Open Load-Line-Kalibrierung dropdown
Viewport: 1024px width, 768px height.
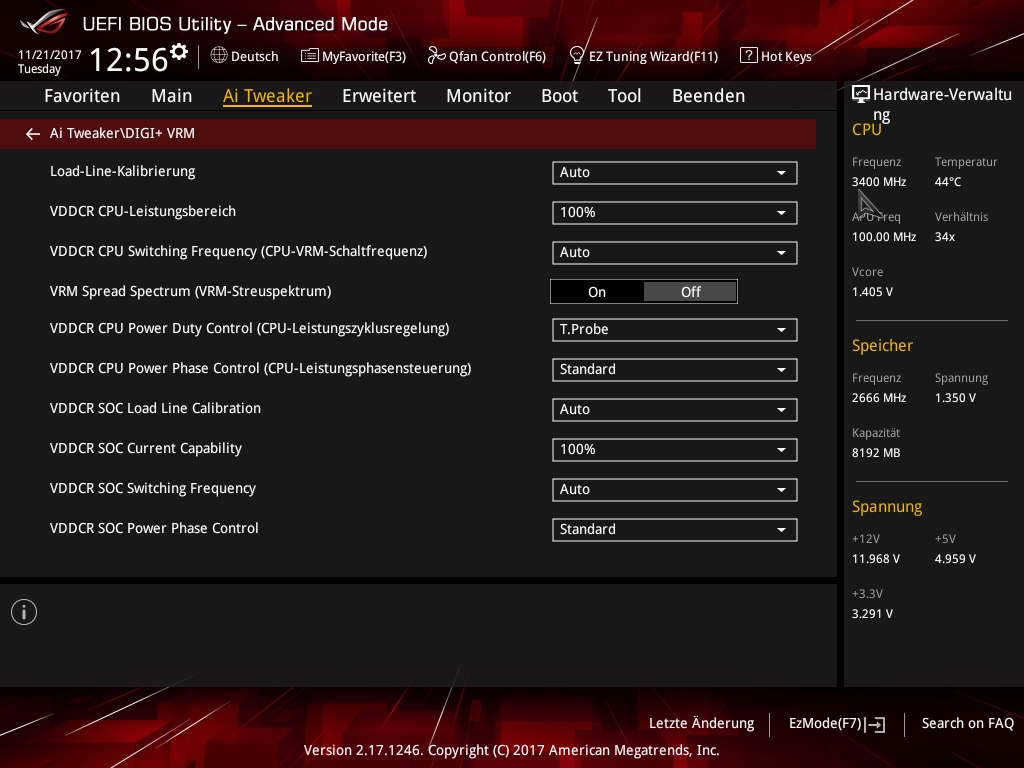tap(674, 173)
